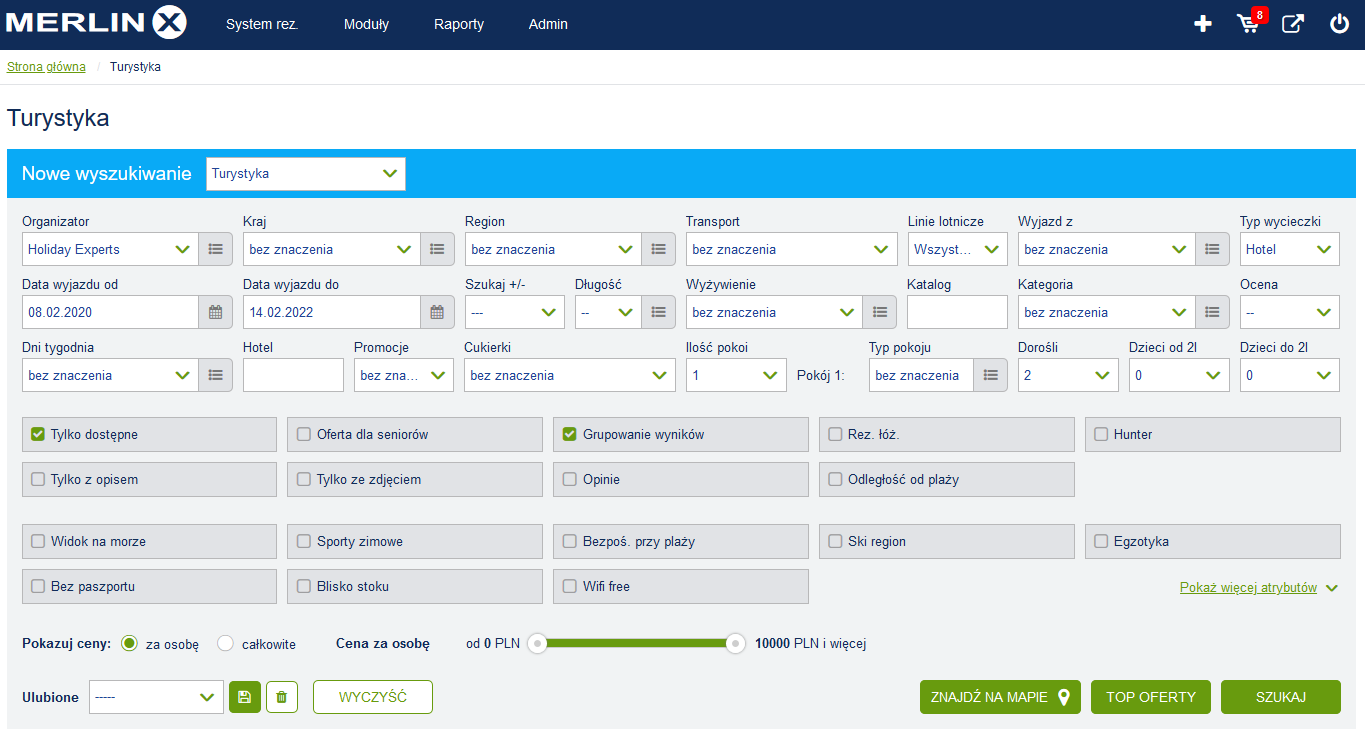Select całkowite price radio
Image resolution: width=1365 pixels, height=735 pixels.
pyautogui.click(x=225, y=643)
